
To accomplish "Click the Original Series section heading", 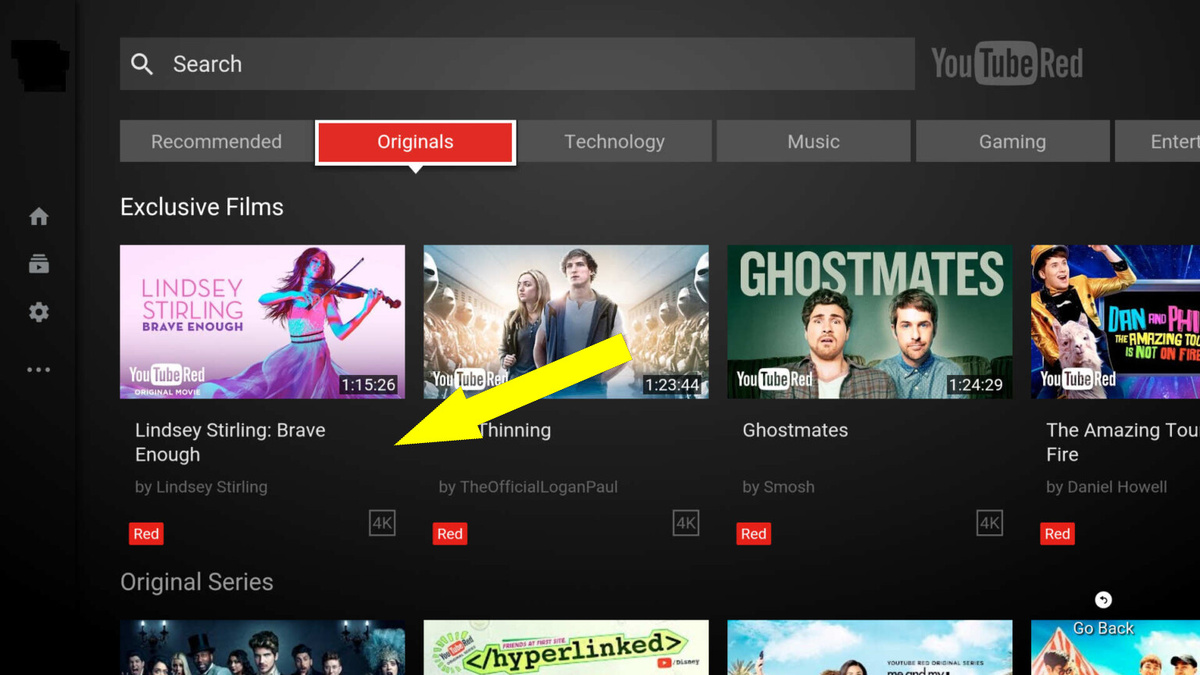I will coord(197,582).
